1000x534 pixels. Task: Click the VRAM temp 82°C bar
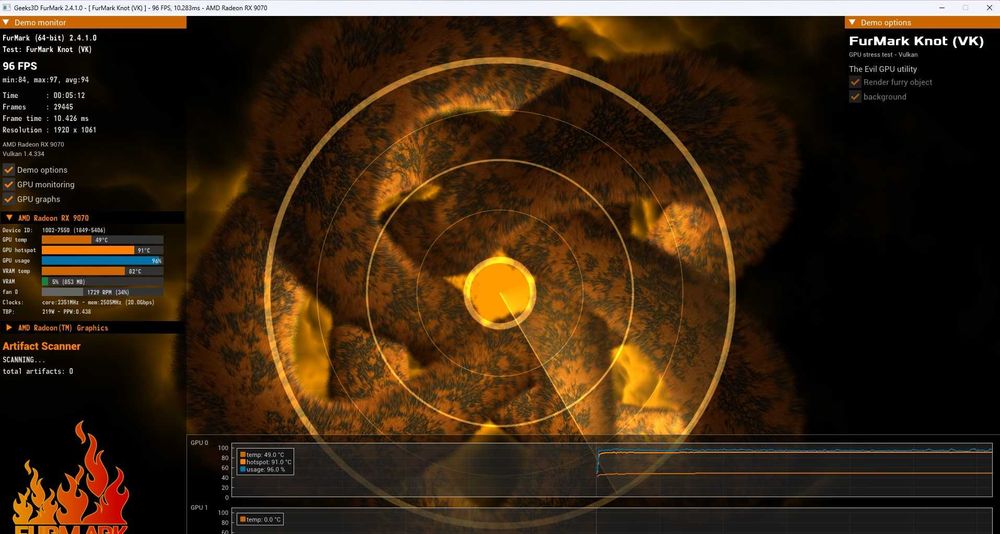coord(102,271)
